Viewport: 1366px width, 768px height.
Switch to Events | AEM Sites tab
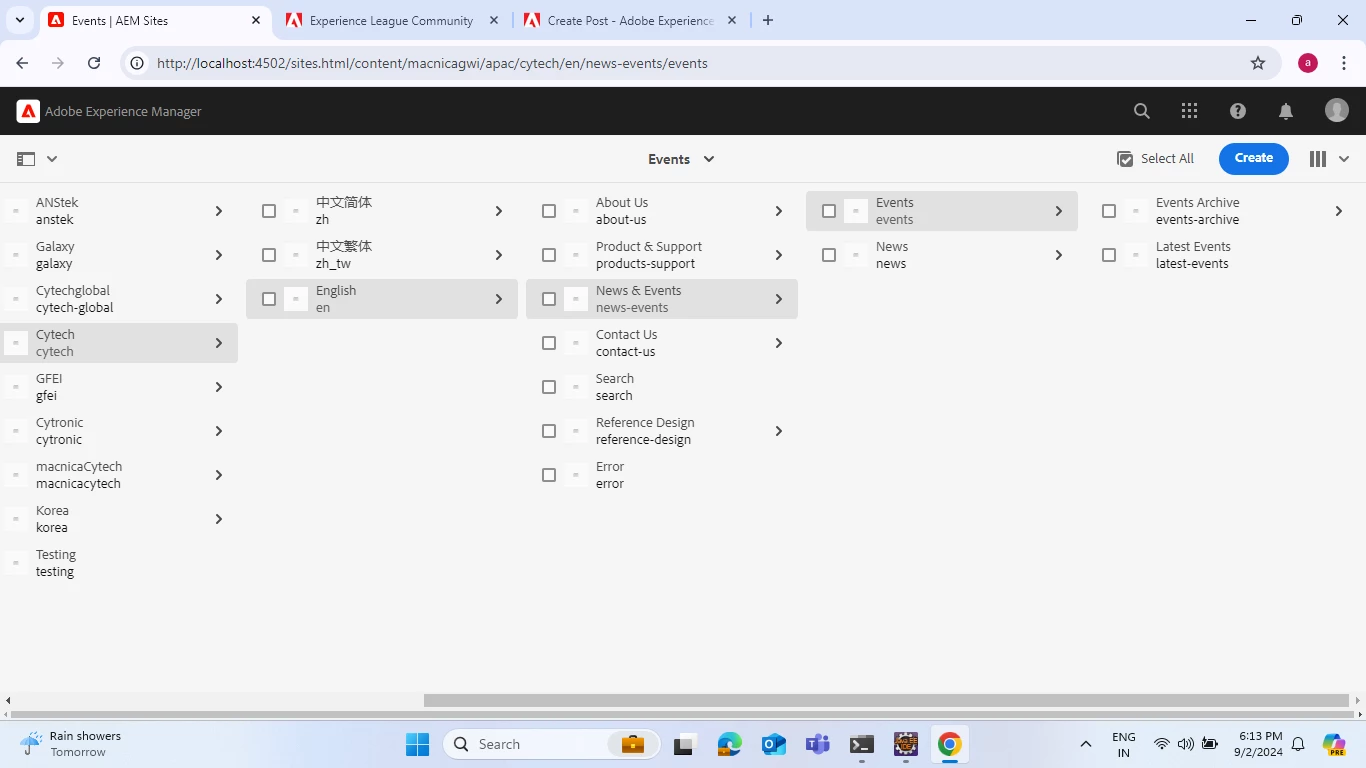tap(155, 20)
